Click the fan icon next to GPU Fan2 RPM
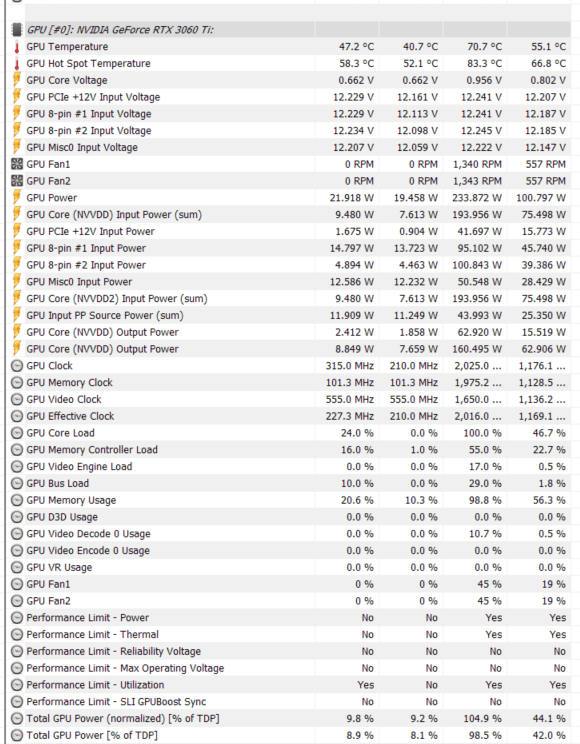The width and height of the screenshot is (580, 744). coord(17,181)
